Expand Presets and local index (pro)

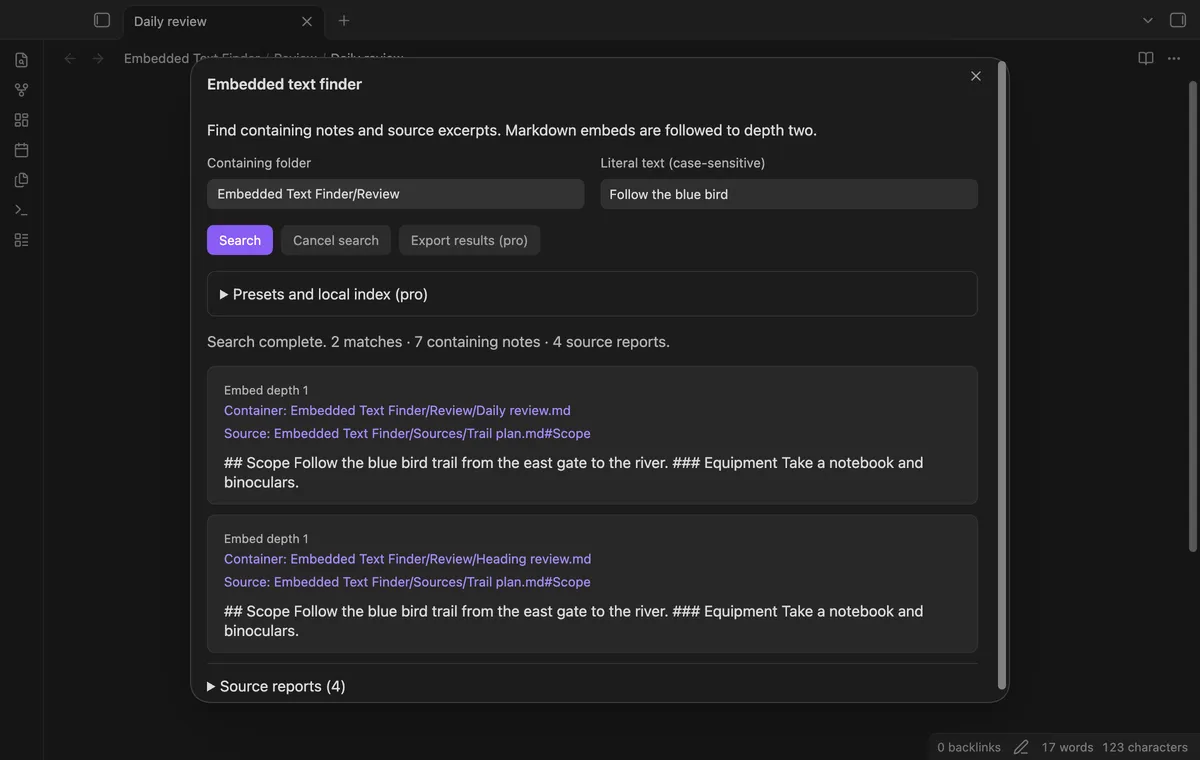click(x=592, y=294)
